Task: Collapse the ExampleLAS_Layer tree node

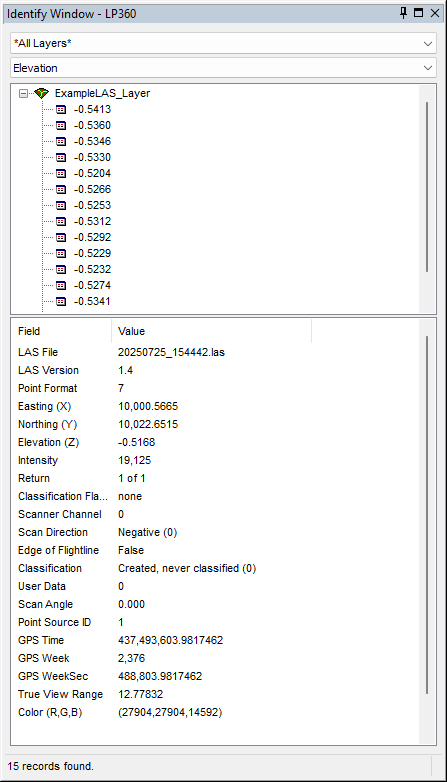Action: tap(23, 93)
